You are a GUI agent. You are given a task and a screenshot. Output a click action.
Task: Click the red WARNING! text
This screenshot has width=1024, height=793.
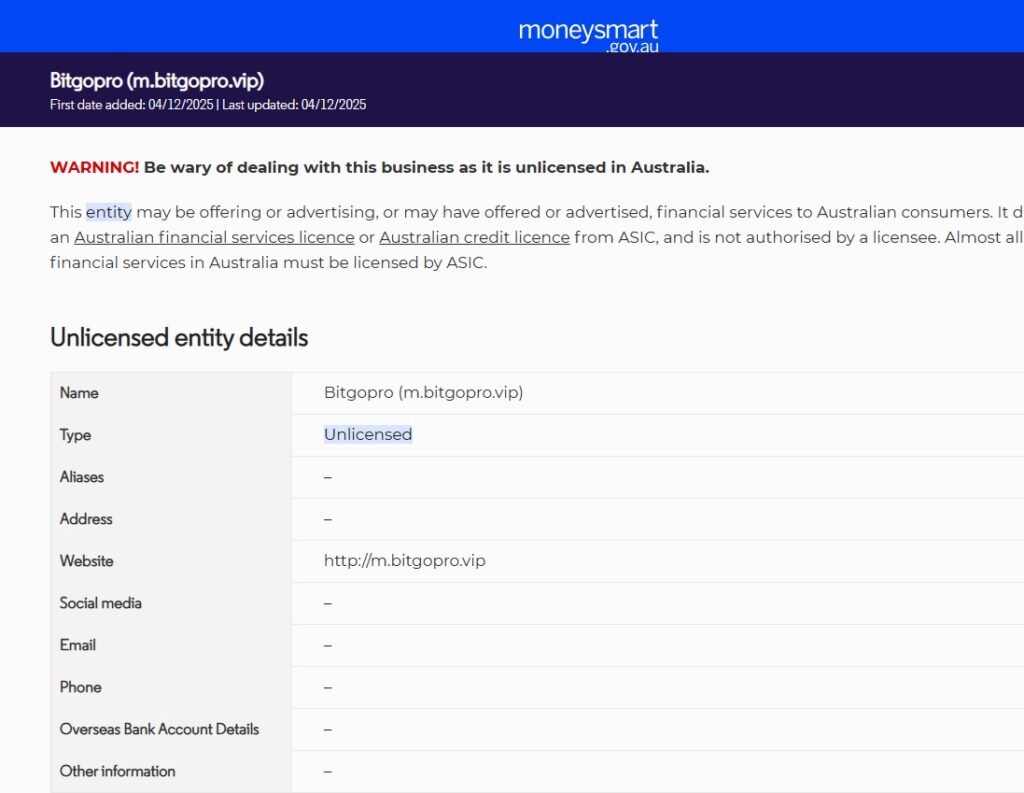(x=94, y=168)
